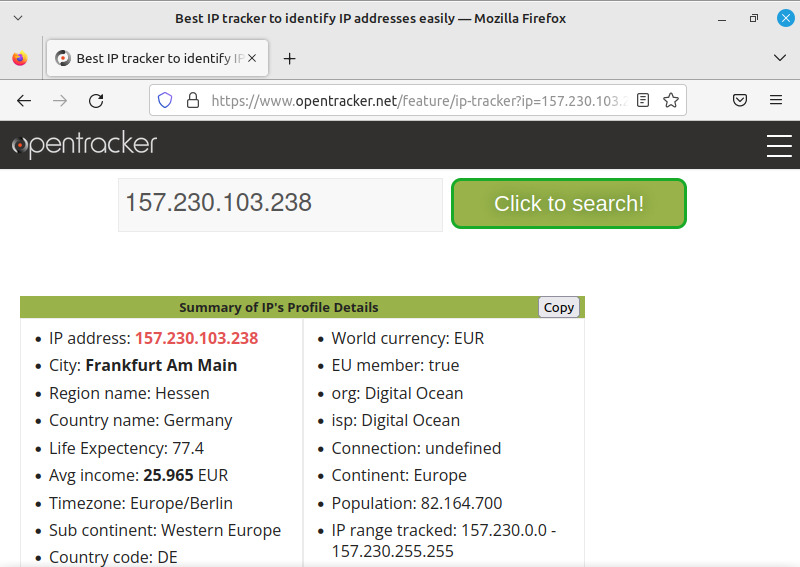Restore the Firefox window size
This screenshot has height=567, width=800.
(x=754, y=18)
